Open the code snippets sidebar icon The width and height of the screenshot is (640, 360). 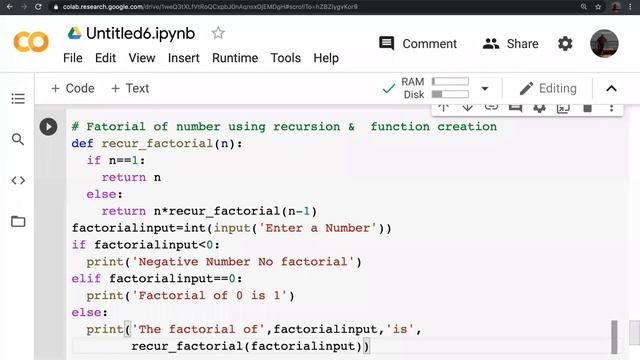18,180
